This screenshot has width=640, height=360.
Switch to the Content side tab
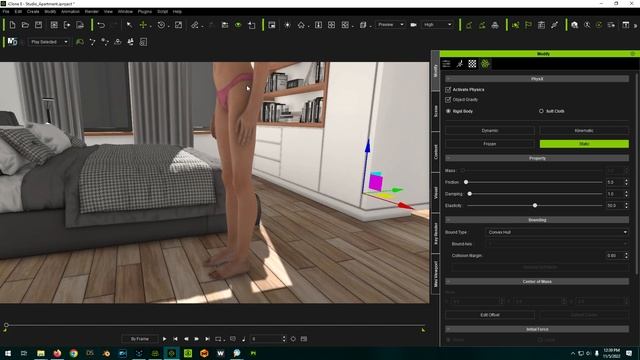coord(436,152)
